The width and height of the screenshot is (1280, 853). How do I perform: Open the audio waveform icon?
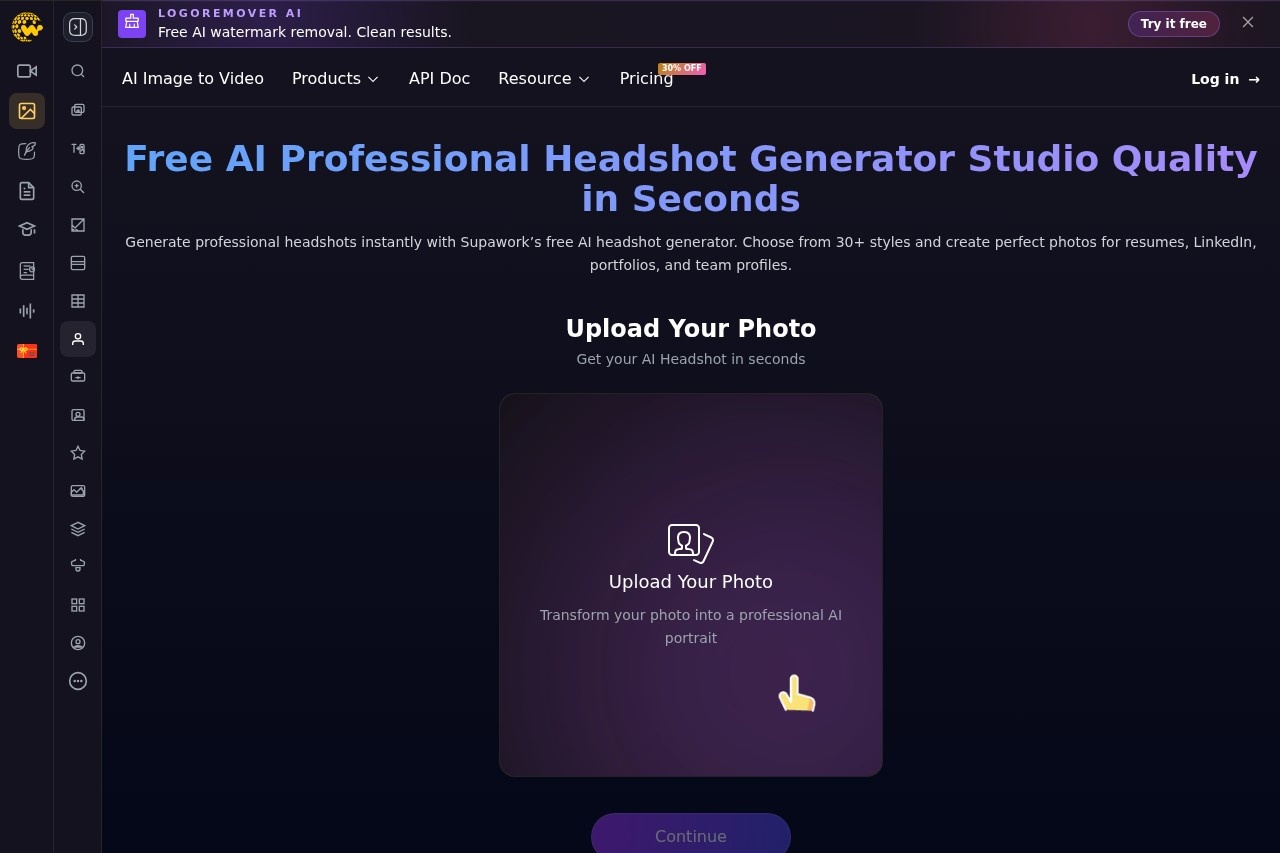click(27, 311)
